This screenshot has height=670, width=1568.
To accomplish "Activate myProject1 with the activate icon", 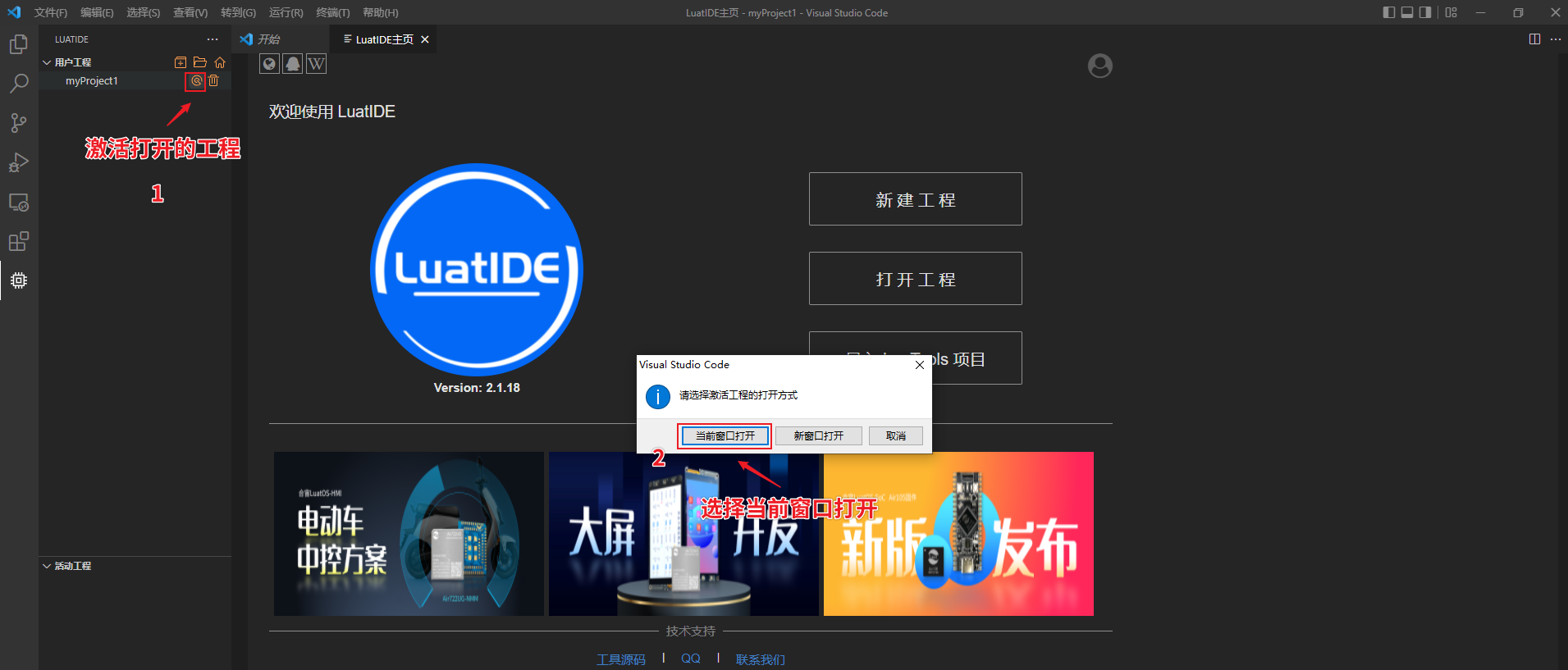I will pos(196,81).
